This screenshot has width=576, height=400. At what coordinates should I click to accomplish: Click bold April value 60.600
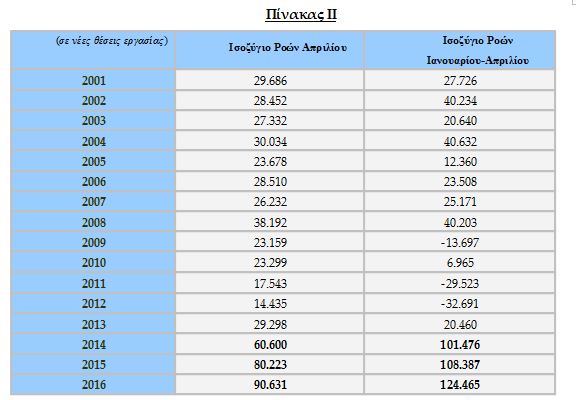coord(270,345)
